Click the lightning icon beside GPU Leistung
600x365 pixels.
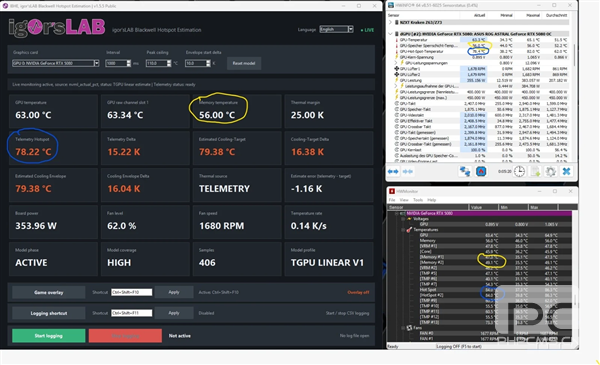pyautogui.click(x=397, y=80)
